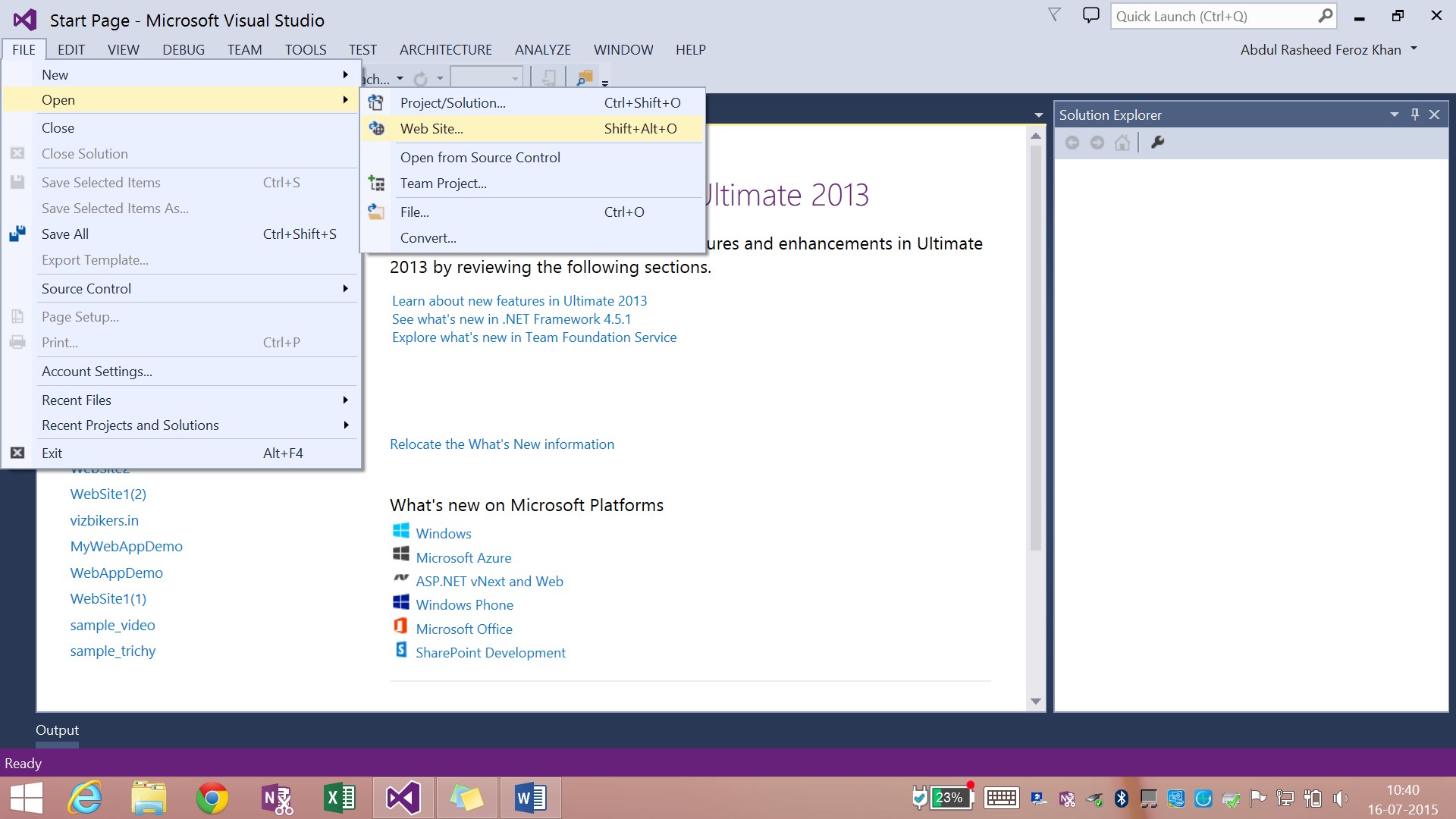This screenshot has width=1456, height=819.
Task: Open the SharePoint Development link
Action: [x=491, y=652]
